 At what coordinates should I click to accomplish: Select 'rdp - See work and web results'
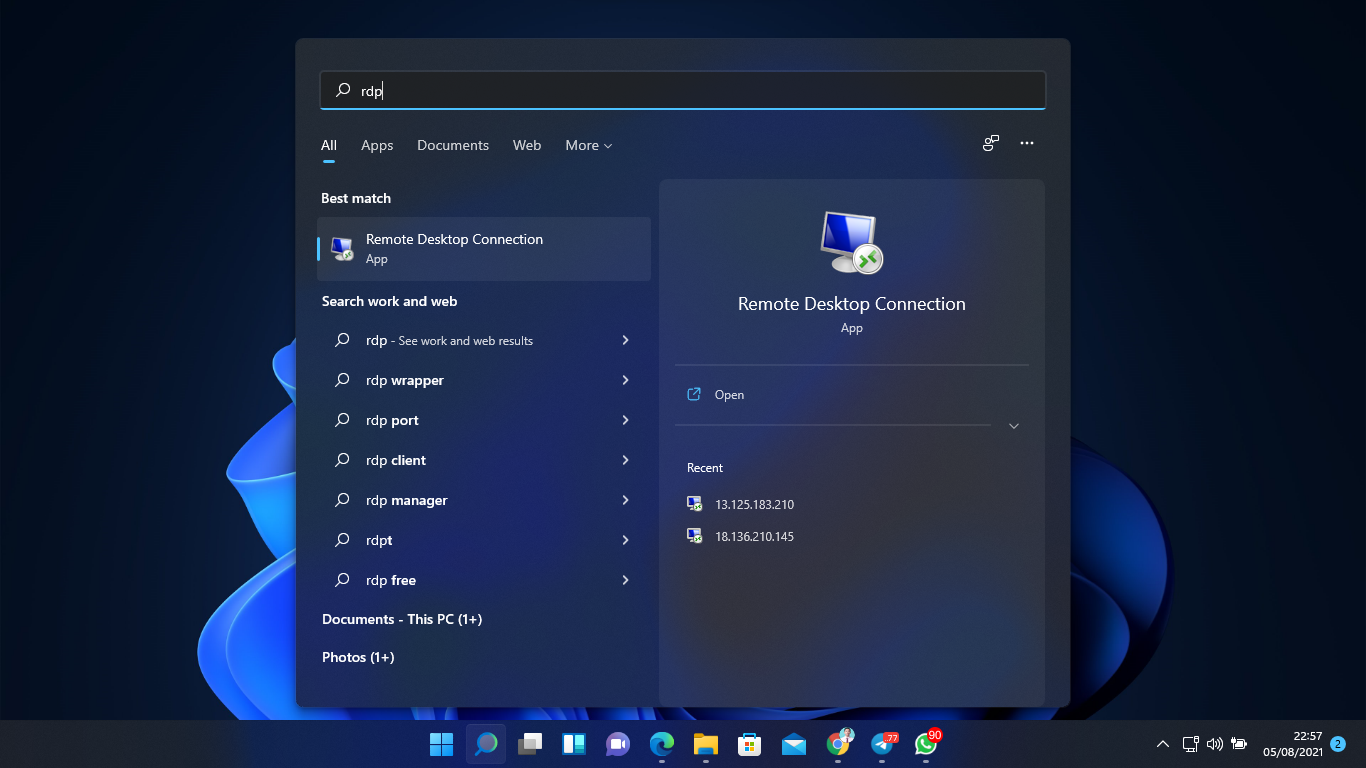(484, 340)
